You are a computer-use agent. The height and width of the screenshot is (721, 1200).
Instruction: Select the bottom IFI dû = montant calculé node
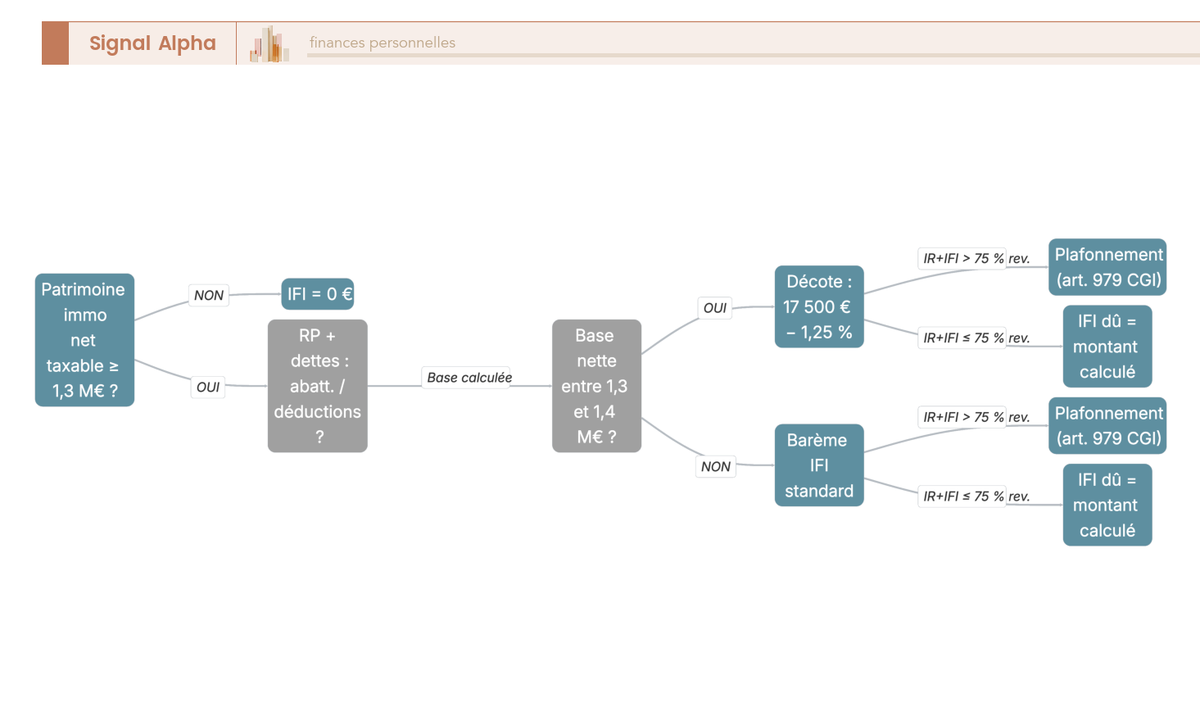click(x=1108, y=505)
